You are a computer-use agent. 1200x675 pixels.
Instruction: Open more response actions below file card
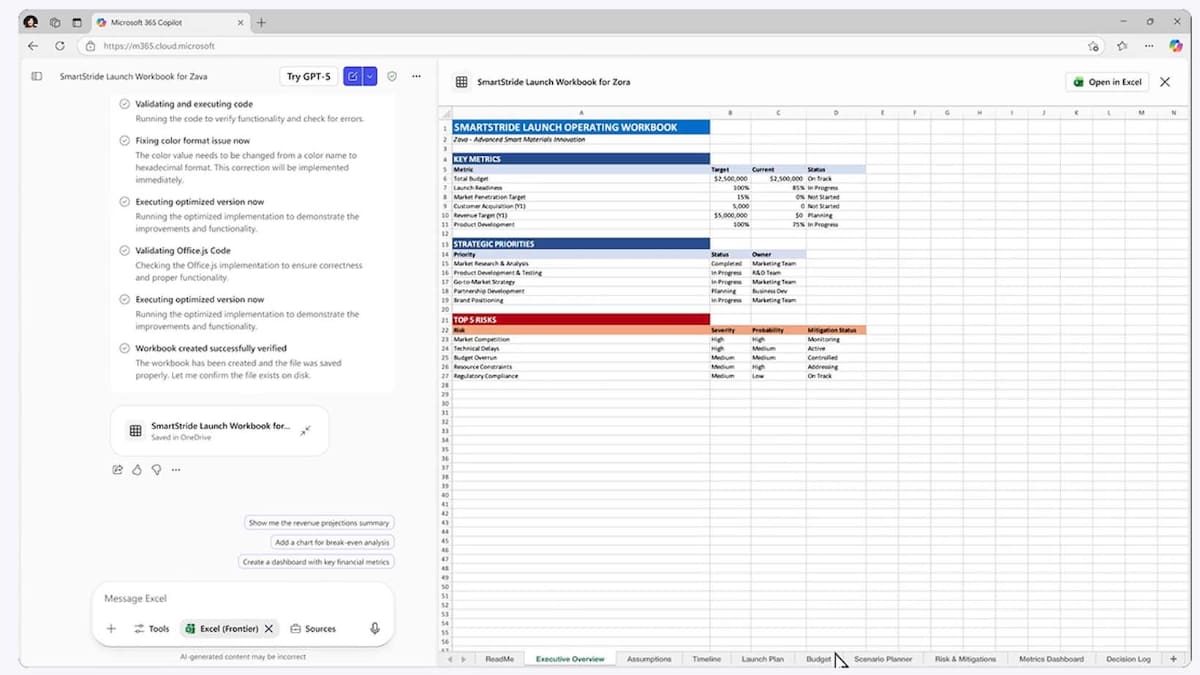[x=176, y=469]
